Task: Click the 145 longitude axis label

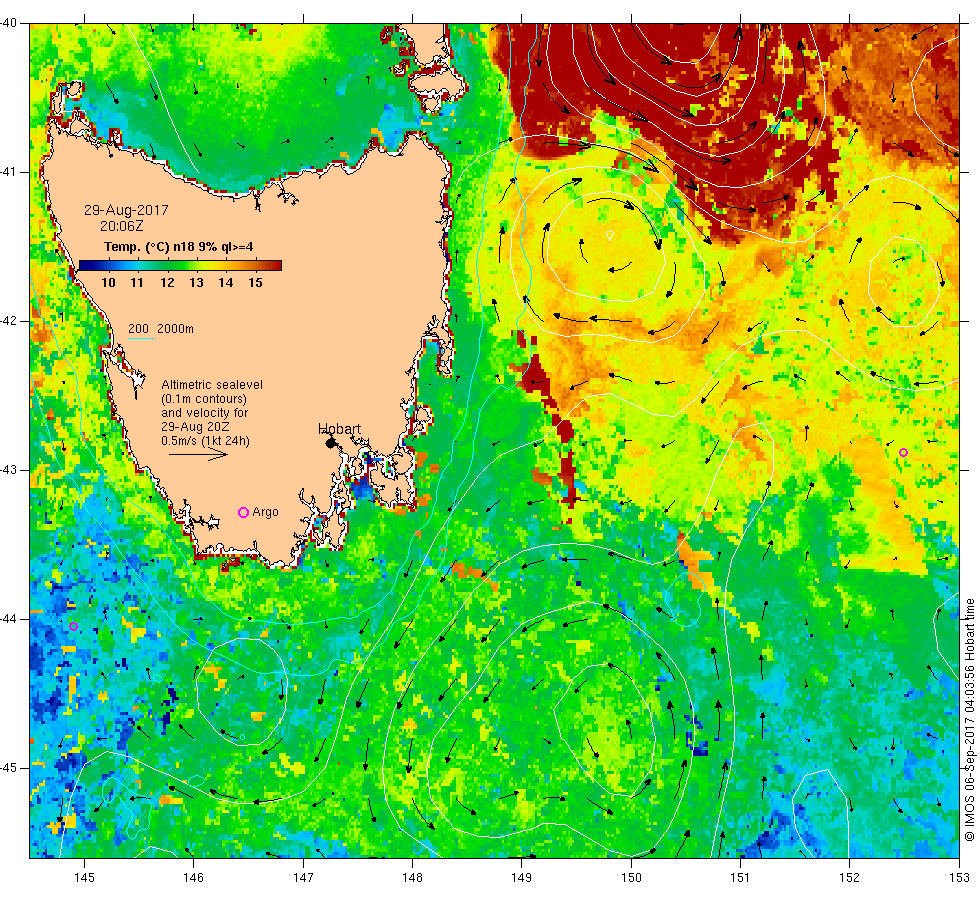Action: pos(84,878)
